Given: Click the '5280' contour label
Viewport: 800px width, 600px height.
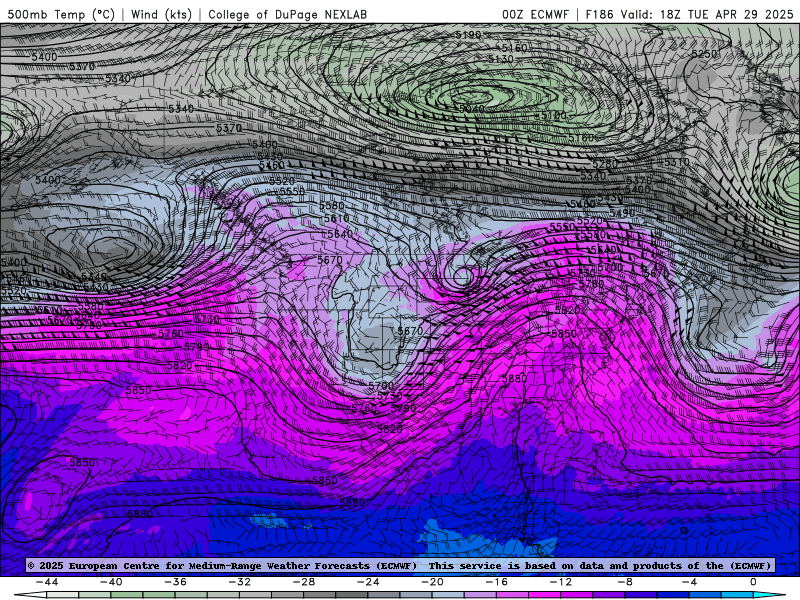Looking at the screenshot, I should coord(605,164).
